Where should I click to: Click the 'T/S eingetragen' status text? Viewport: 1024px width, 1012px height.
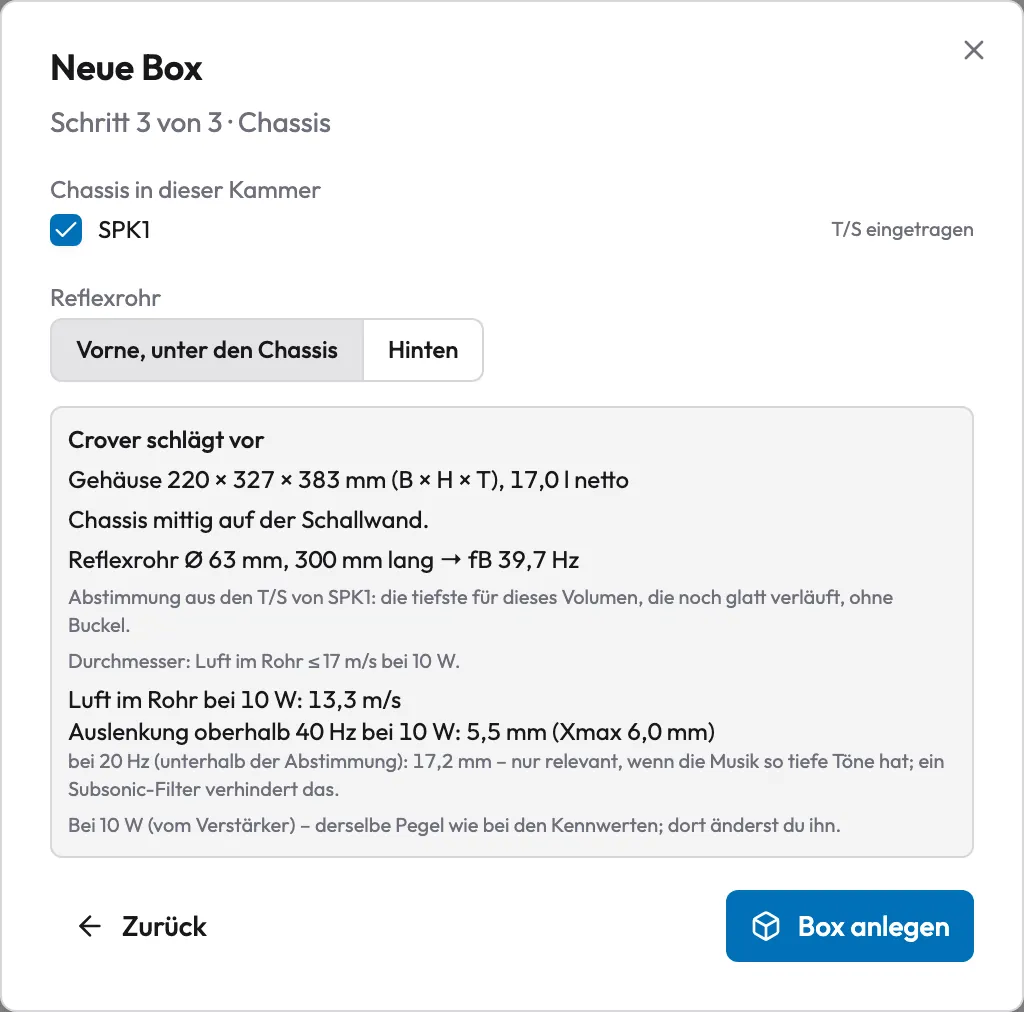point(902,230)
